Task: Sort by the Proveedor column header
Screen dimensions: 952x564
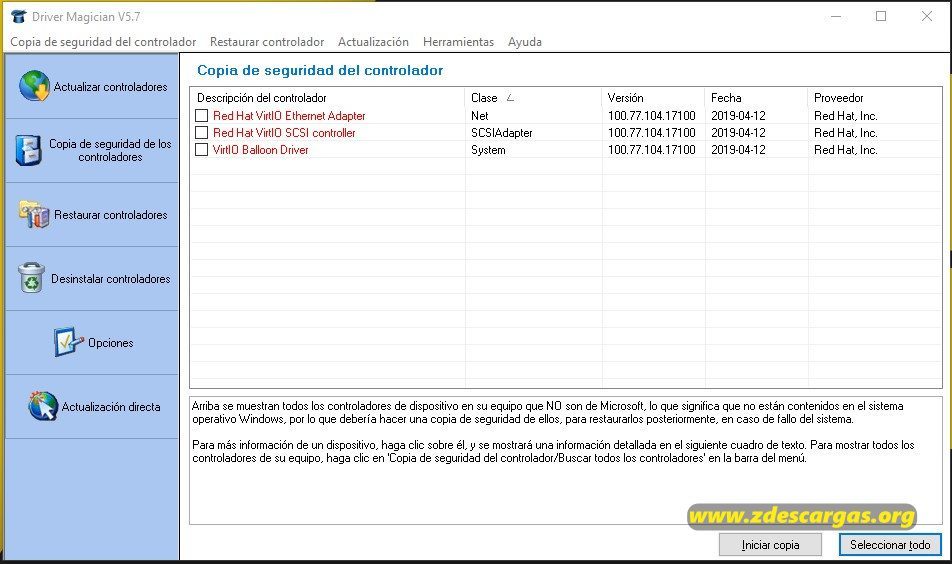Action: [x=875, y=98]
